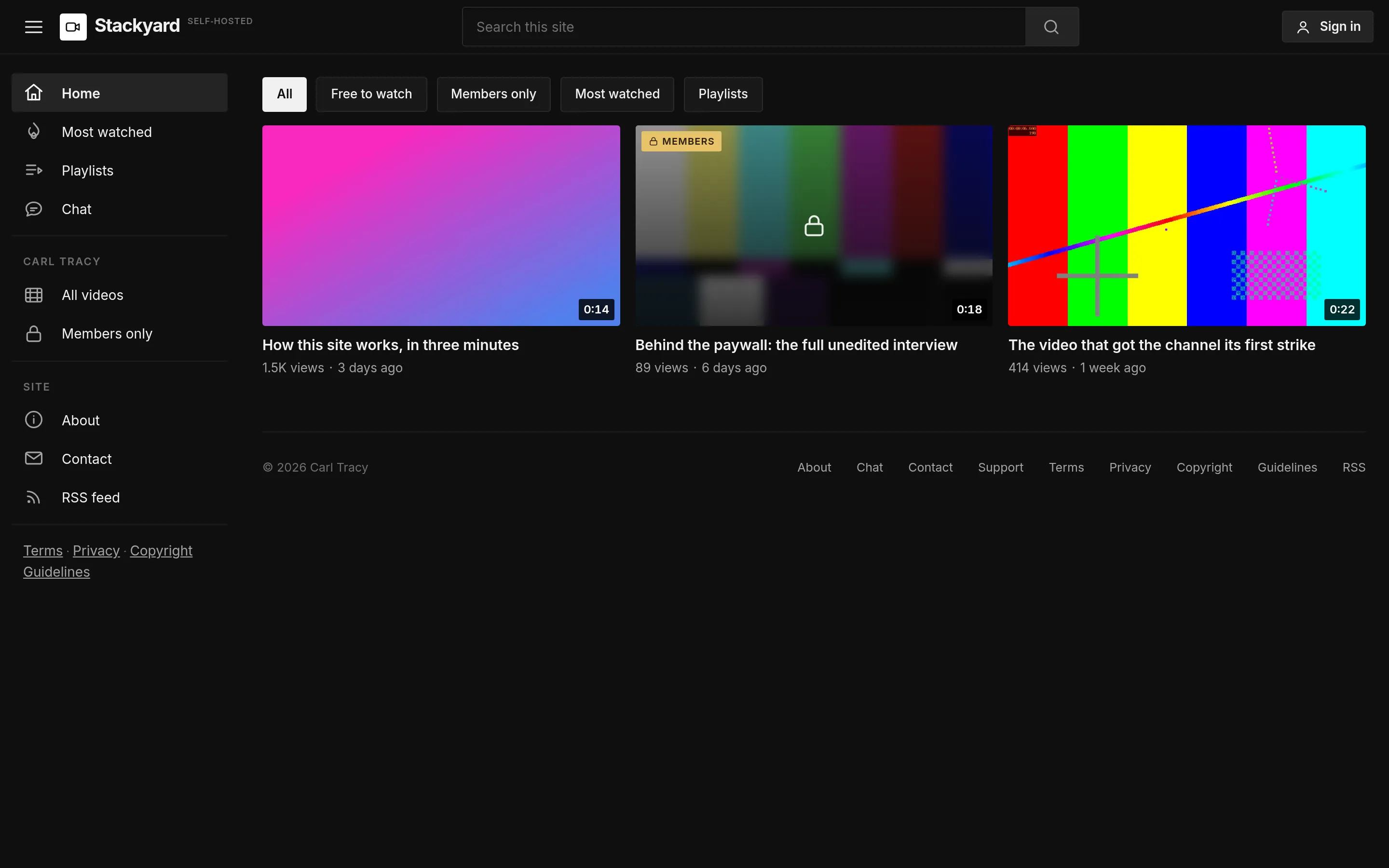
Task: Select the Members only filter chip
Action: coord(493,94)
